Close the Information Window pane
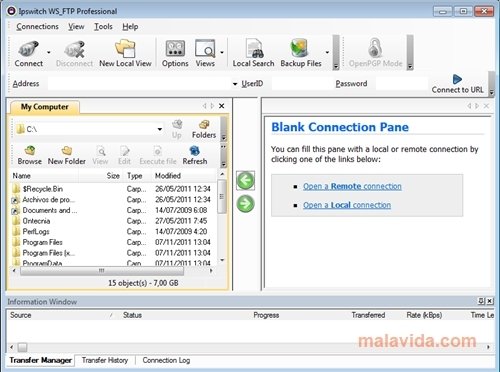 tap(489, 301)
